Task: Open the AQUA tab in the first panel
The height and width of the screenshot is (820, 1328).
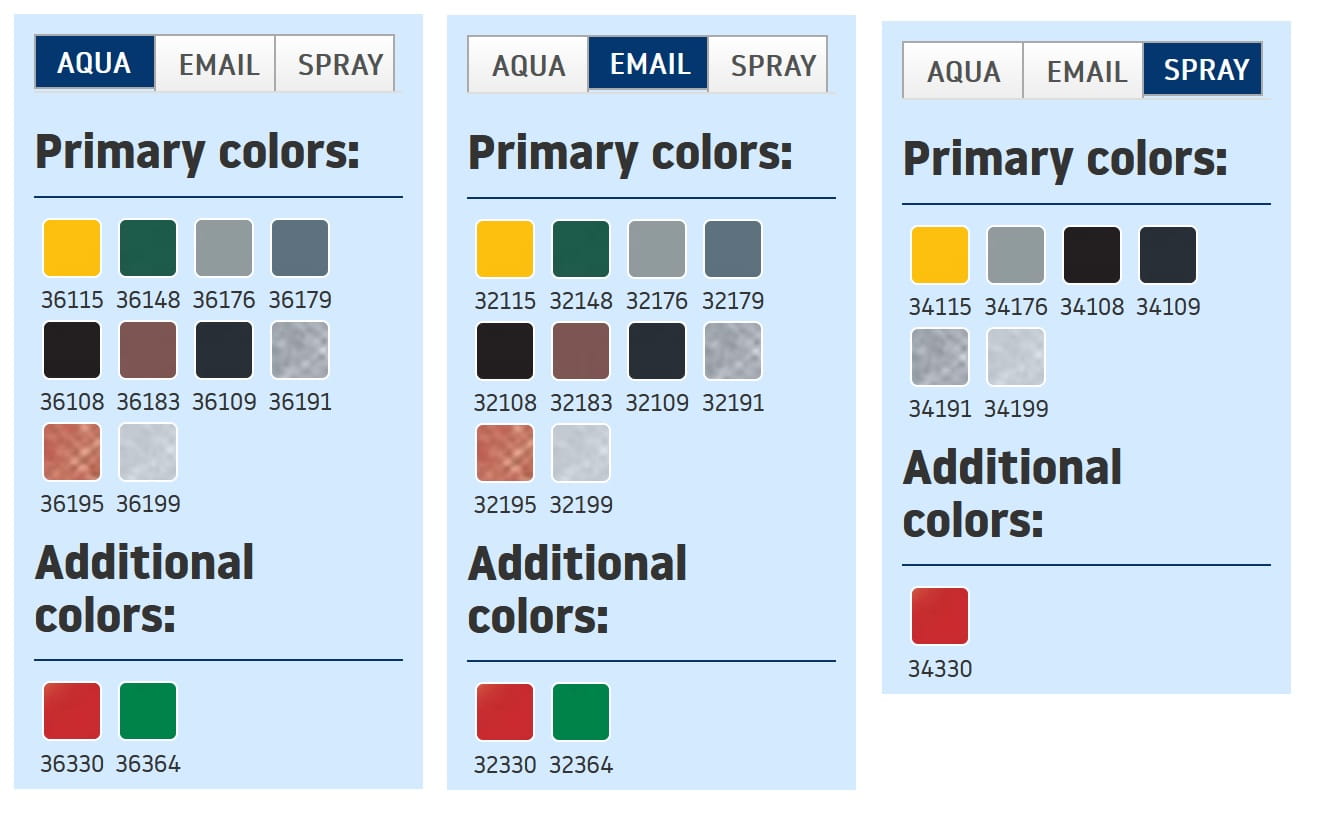Action: (95, 63)
